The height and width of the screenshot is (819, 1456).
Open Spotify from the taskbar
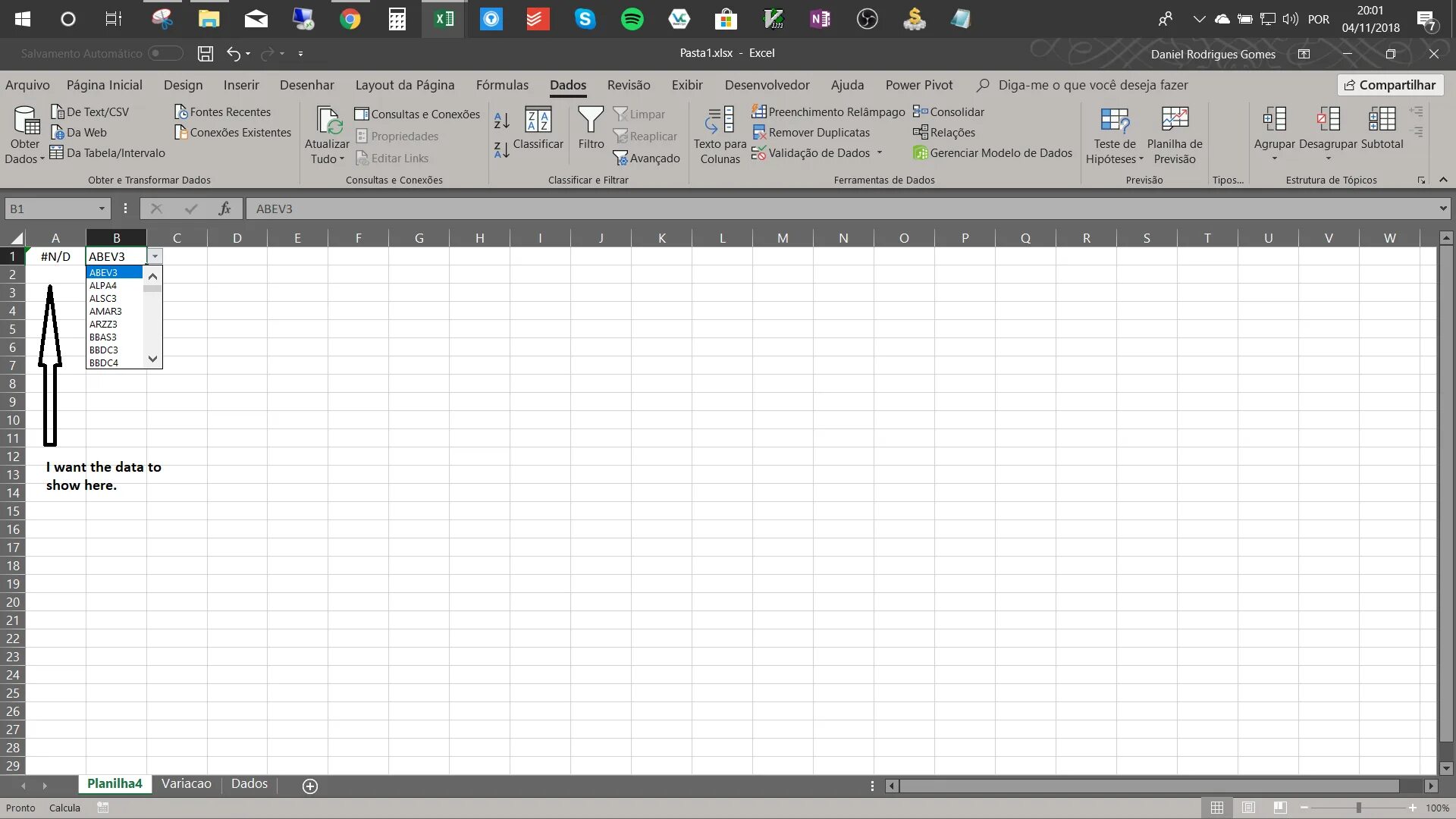(632, 19)
